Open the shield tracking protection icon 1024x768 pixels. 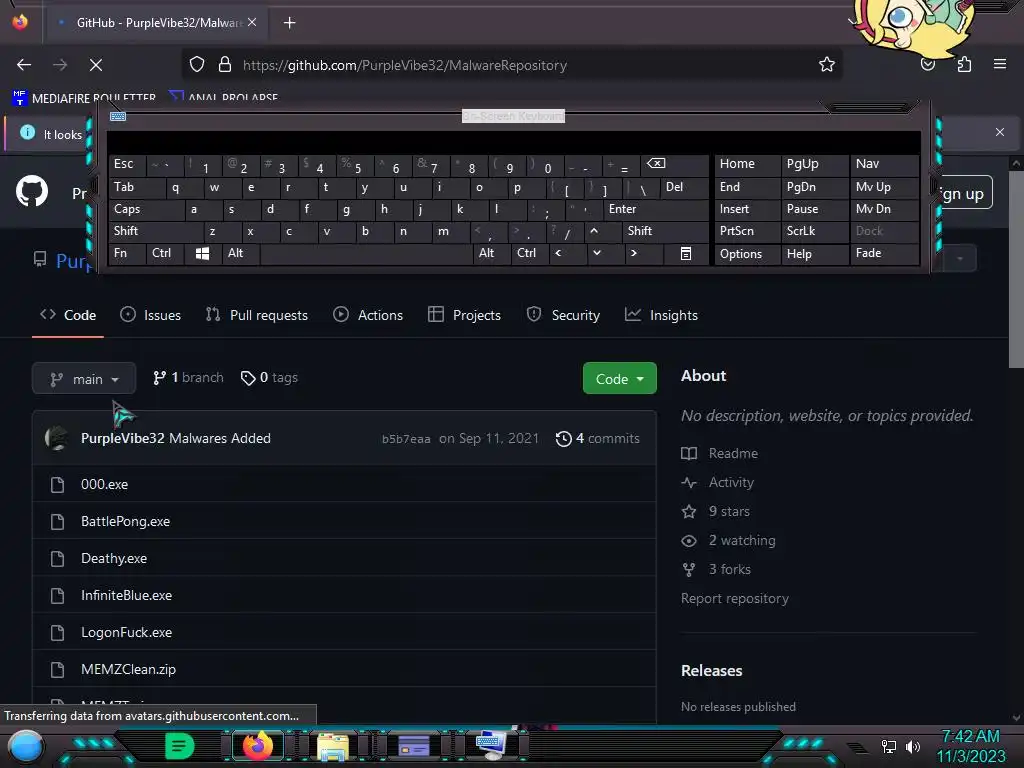point(197,65)
